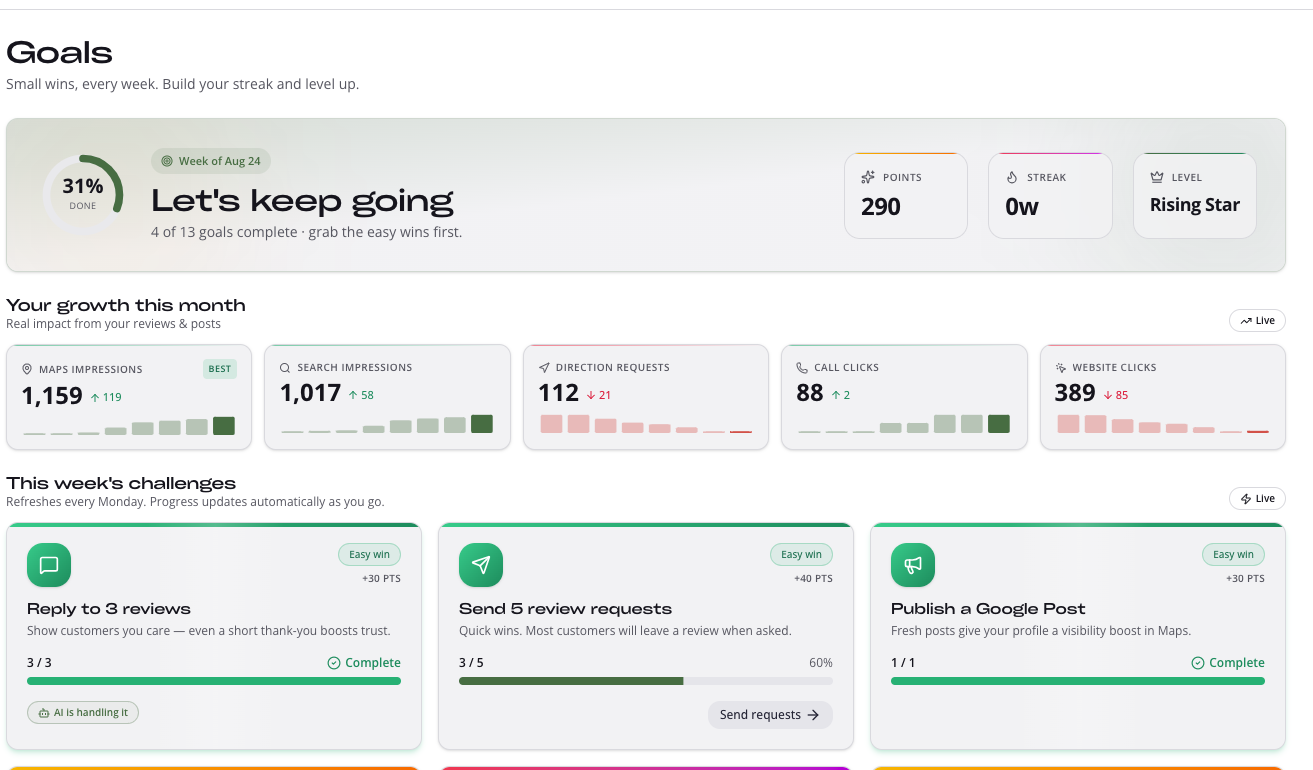Click the magnifier icon on Search Impressions
Image resolution: width=1313 pixels, height=770 pixels.
(x=285, y=367)
